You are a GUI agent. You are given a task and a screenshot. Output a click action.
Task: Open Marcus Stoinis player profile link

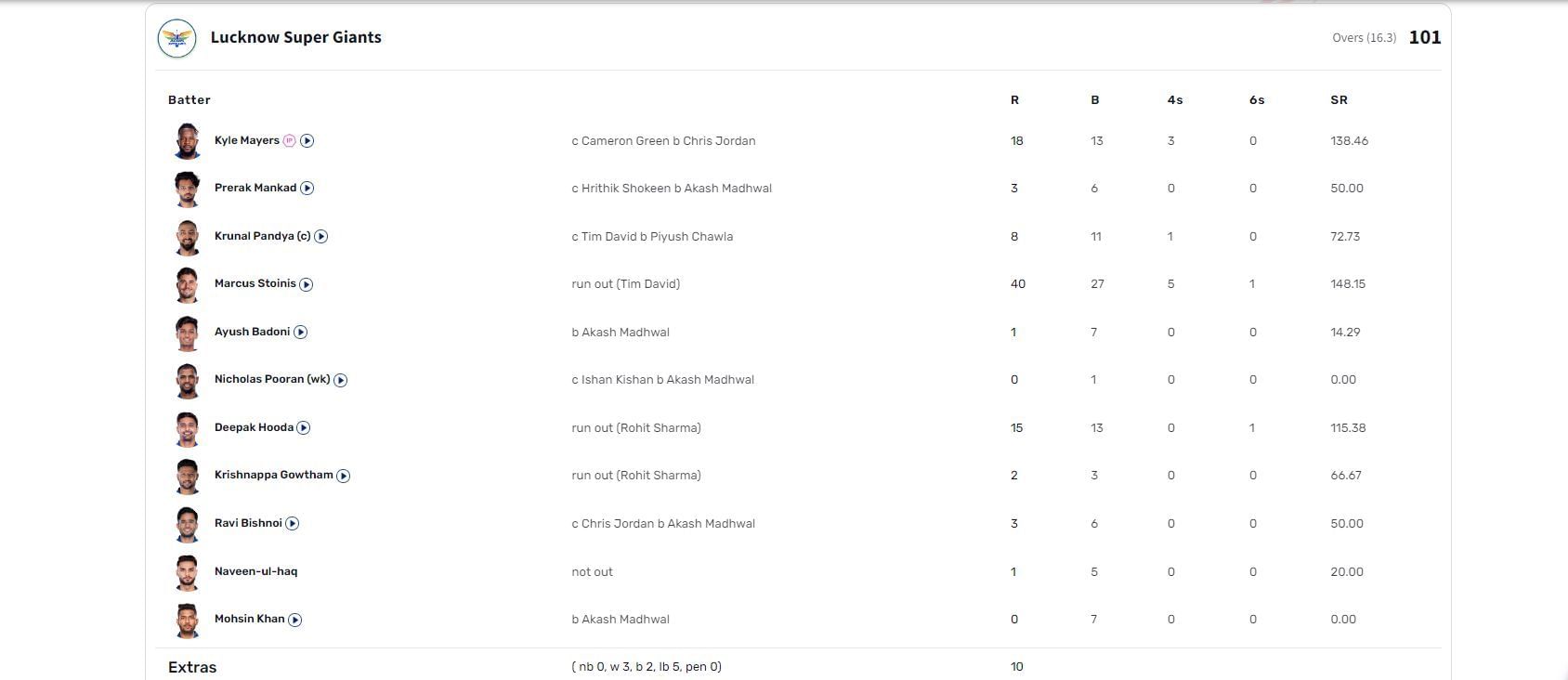pyautogui.click(x=255, y=283)
